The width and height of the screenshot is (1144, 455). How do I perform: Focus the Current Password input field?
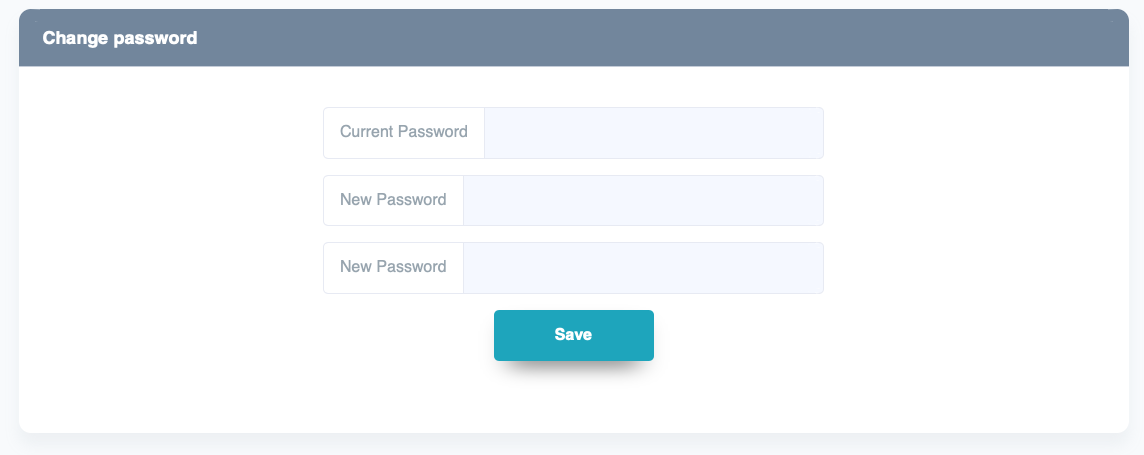coord(653,133)
